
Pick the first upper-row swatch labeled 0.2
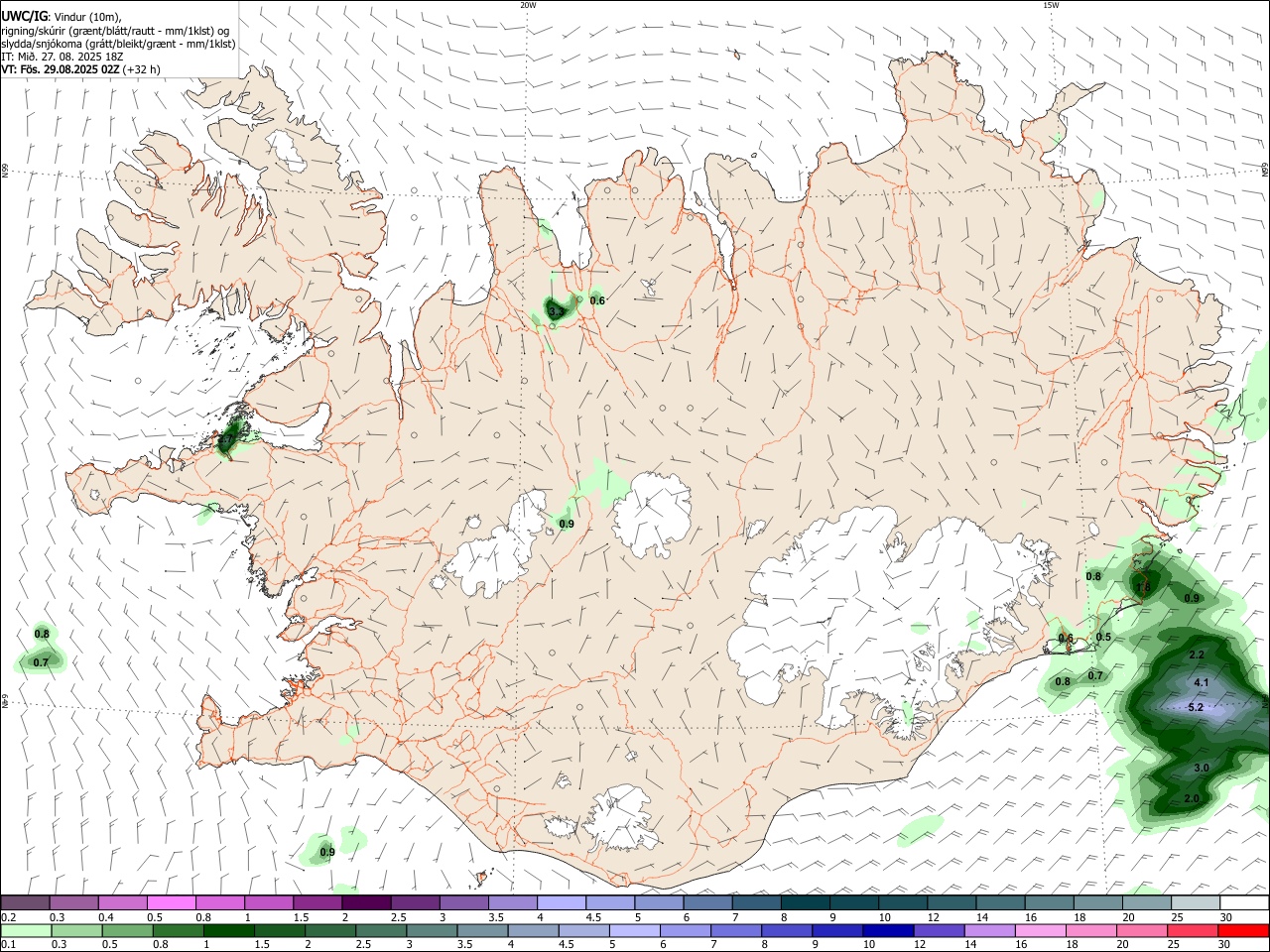[25, 902]
